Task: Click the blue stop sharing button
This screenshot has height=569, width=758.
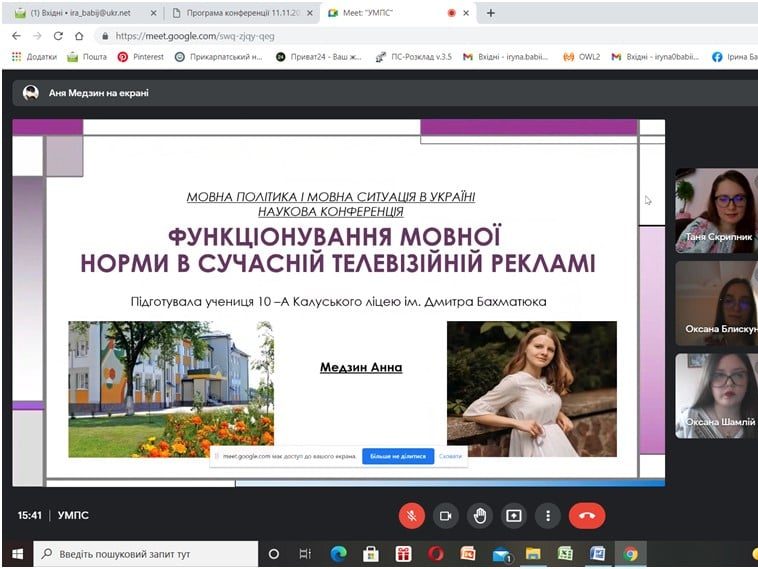Action: pyautogui.click(x=397, y=456)
